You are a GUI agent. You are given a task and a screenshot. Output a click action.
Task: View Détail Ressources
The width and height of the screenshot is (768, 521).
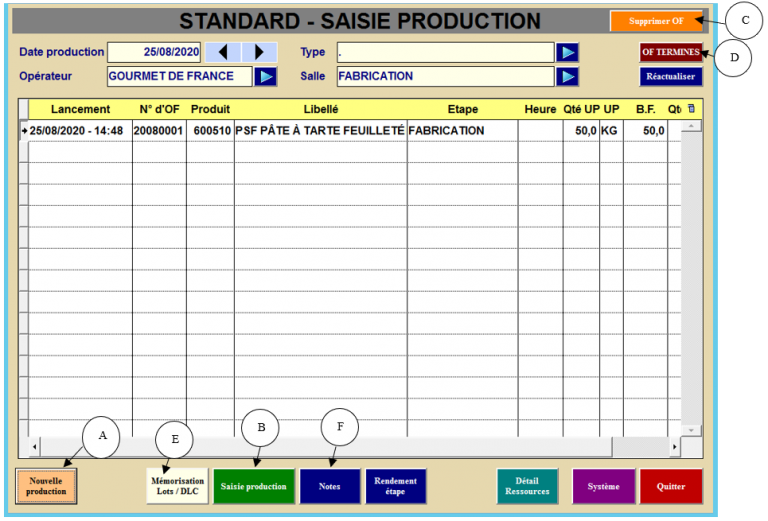tap(527, 486)
